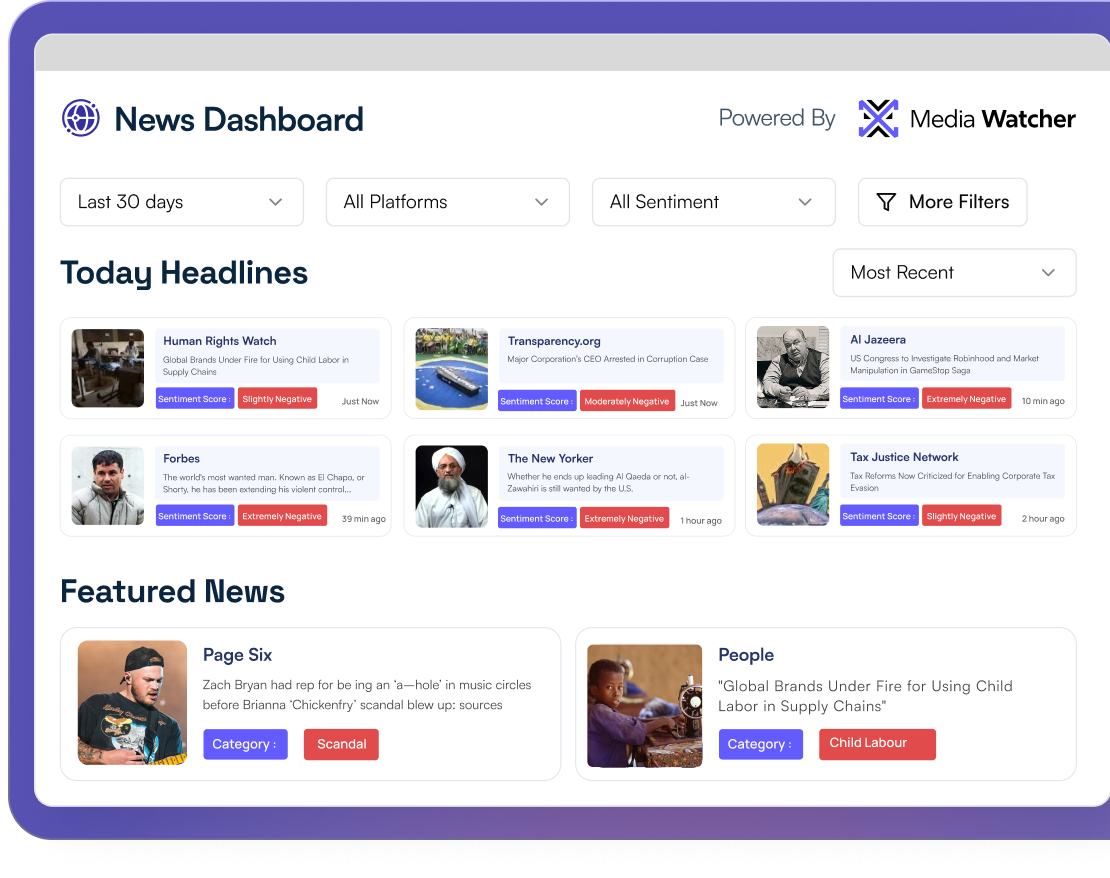Open the All Sentiment dropdown
The width and height of the screenshot is (1110, 878).
[x=713, y=202]
